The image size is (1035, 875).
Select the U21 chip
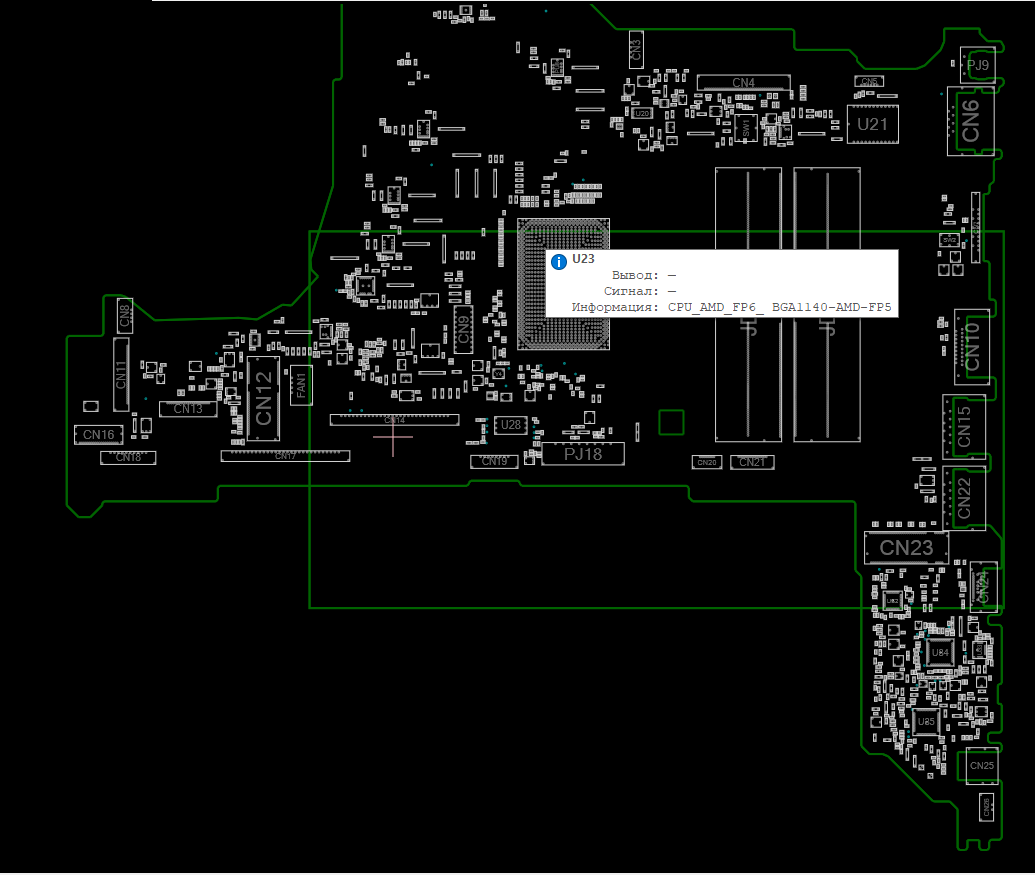pyautogui.click(x=873, y=124)
